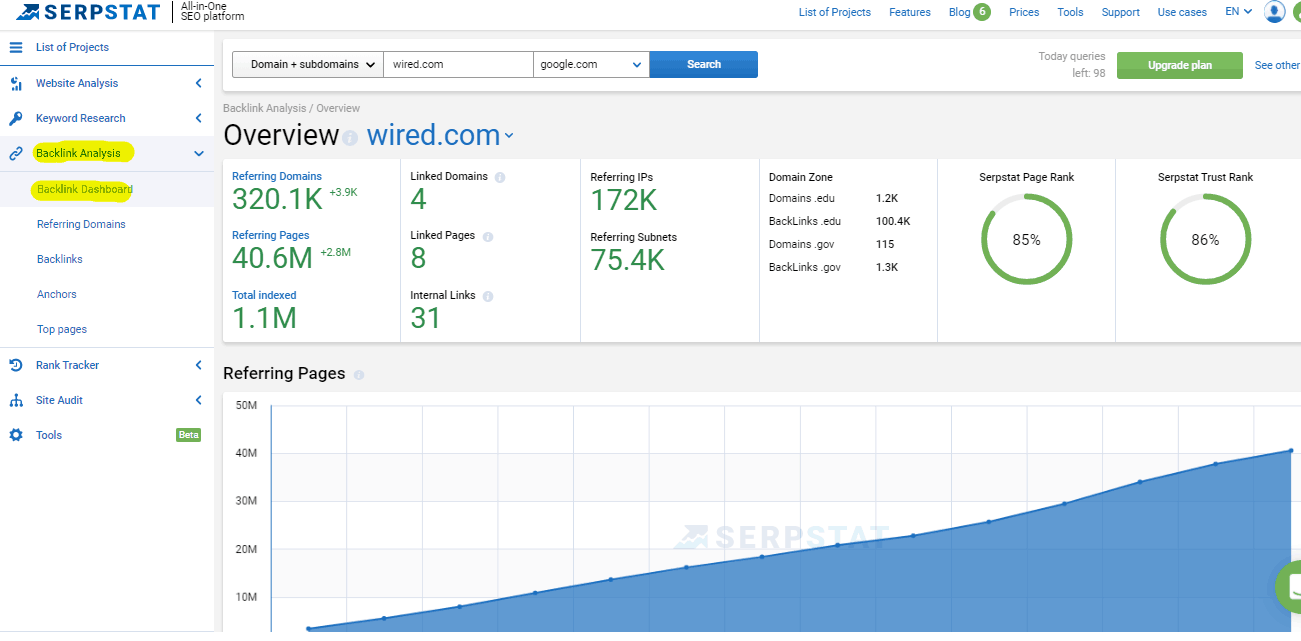The width and height of the screenshot is (1301, 641).
Task: Open Backlinks sidebar item
Action: point(60,259)
